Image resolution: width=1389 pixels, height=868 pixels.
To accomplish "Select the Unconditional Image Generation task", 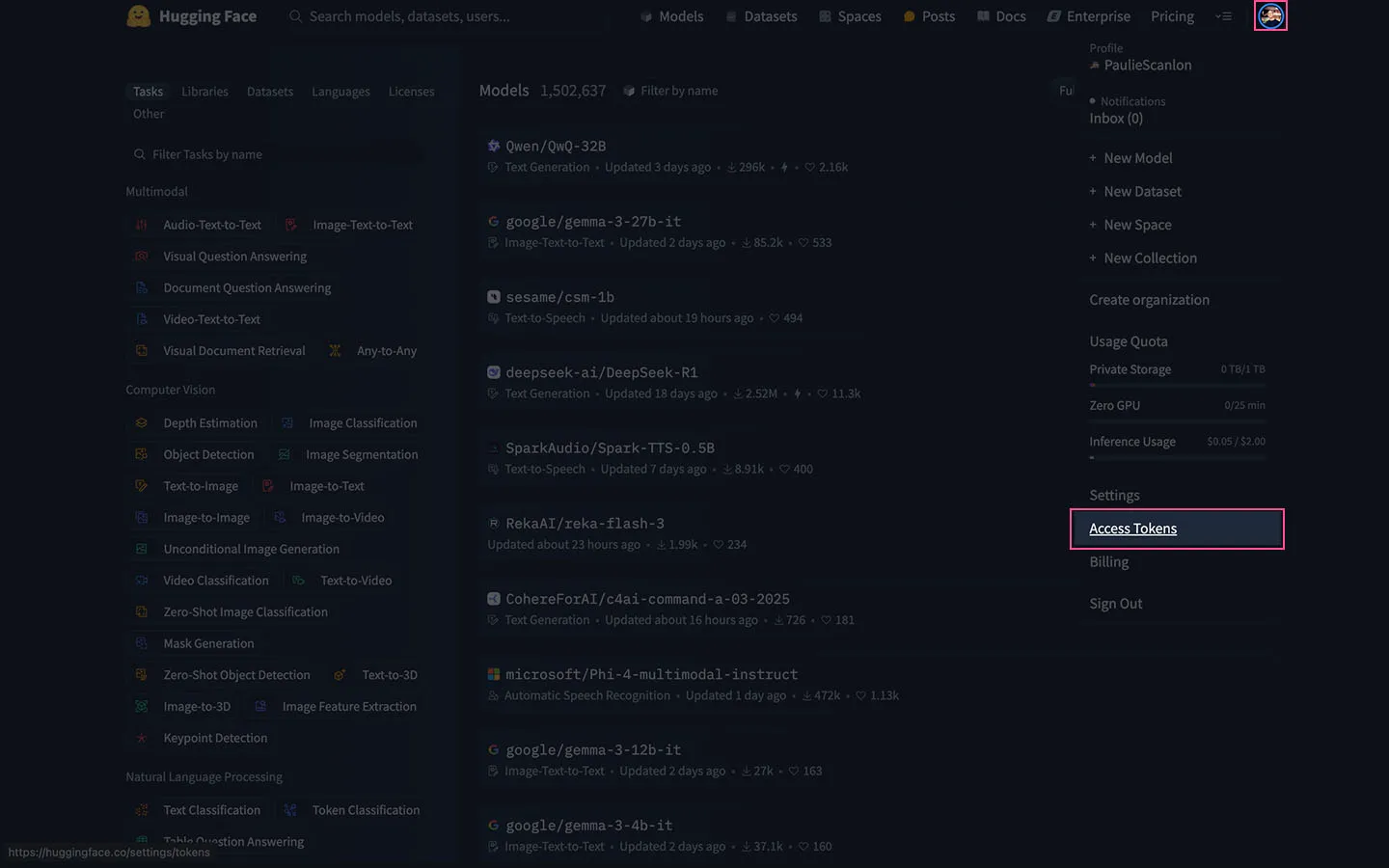I will click(237, 549).
